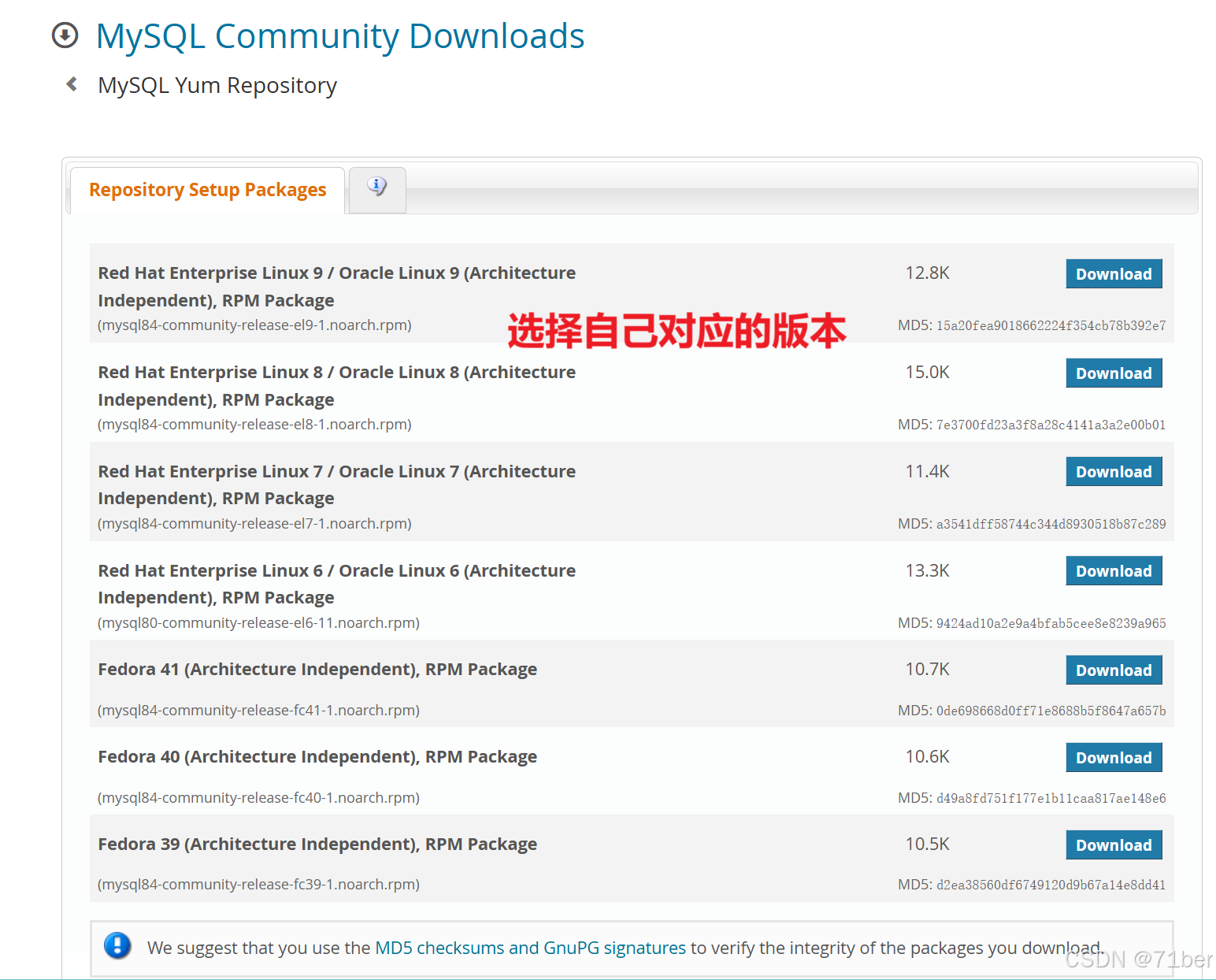Click the blue exclamation notice icon
This screenshot has height=980, width=1216.
pyautogui.click(x=117, y=945)
